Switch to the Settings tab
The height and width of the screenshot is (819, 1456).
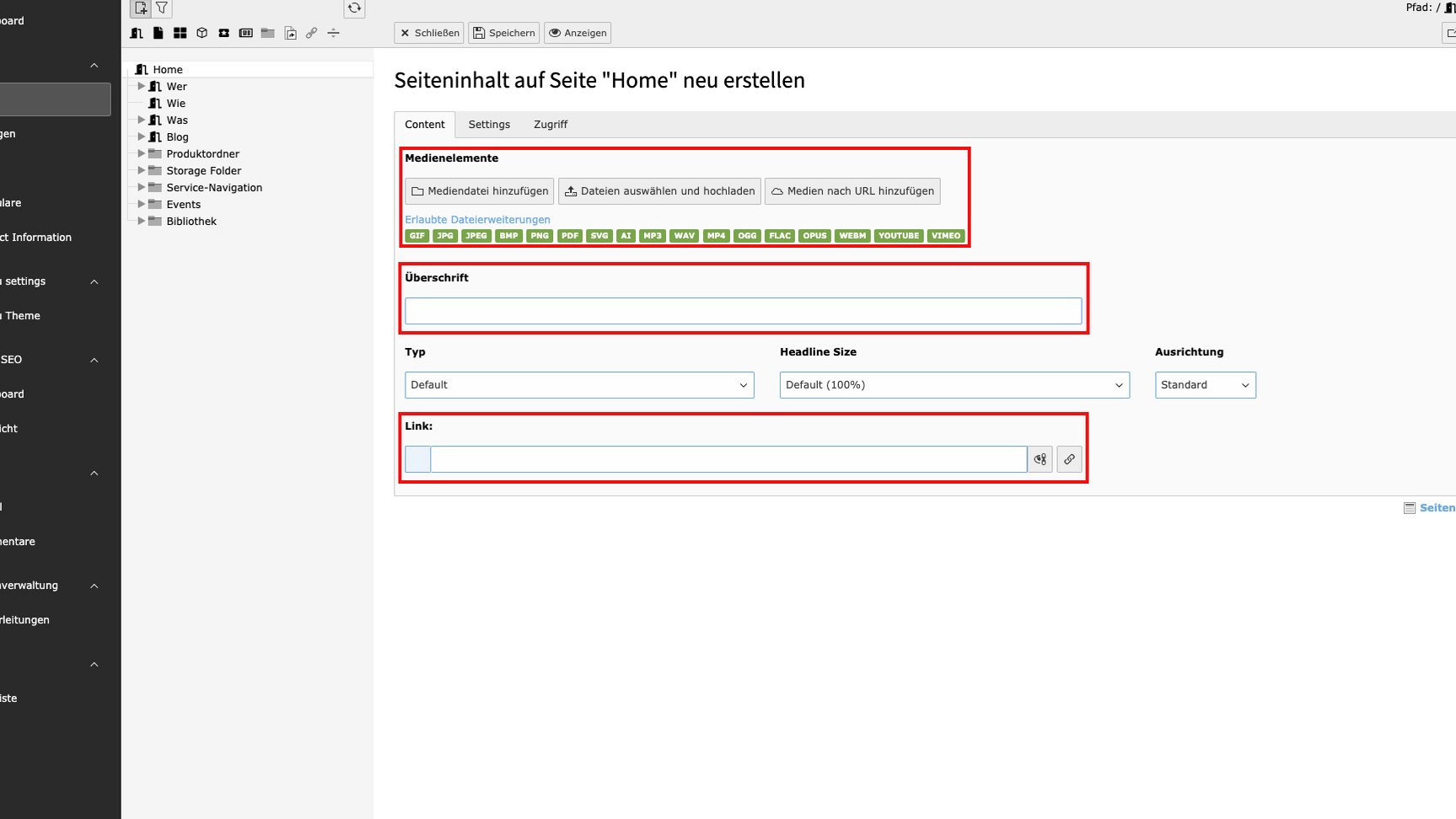489,125
